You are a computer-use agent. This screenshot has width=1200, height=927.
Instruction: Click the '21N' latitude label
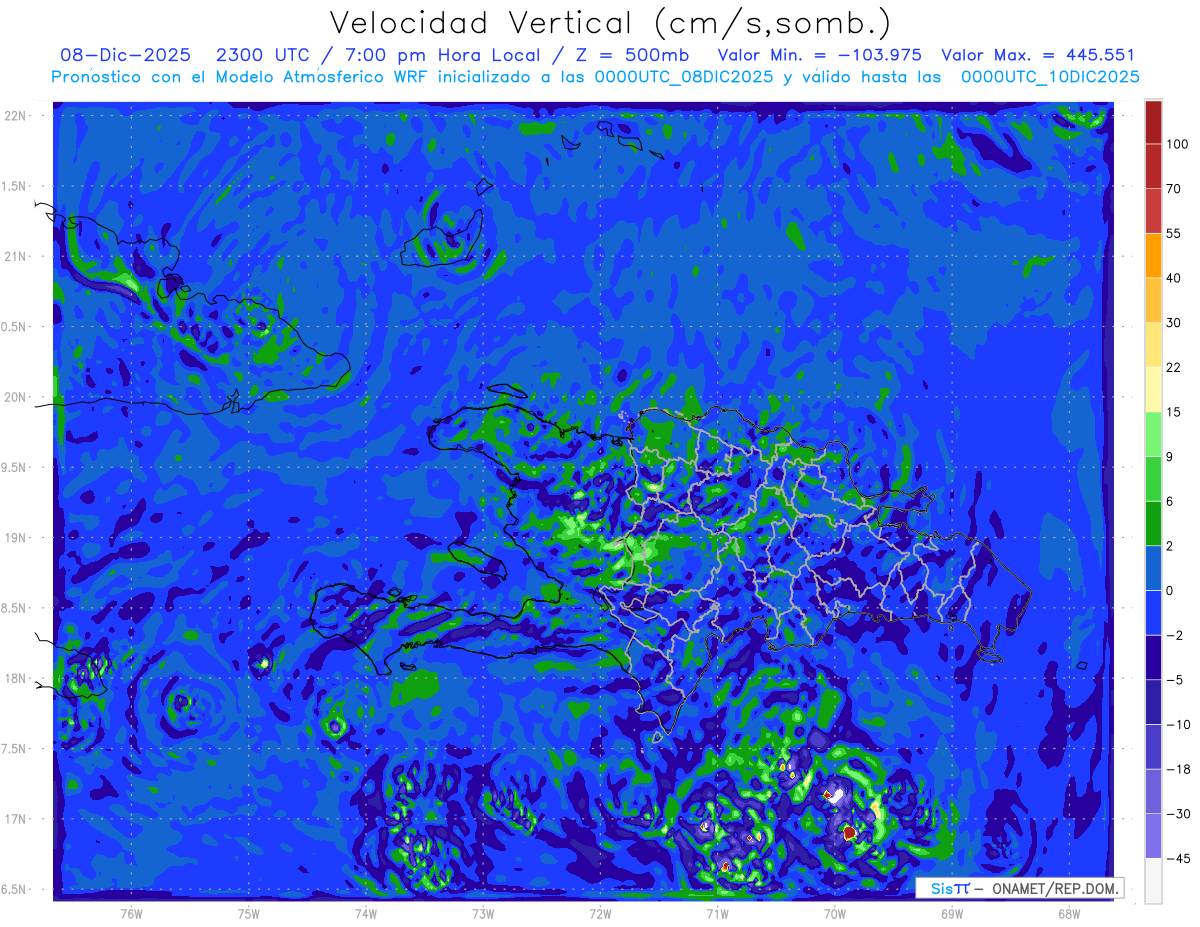(x=15, y=256)
